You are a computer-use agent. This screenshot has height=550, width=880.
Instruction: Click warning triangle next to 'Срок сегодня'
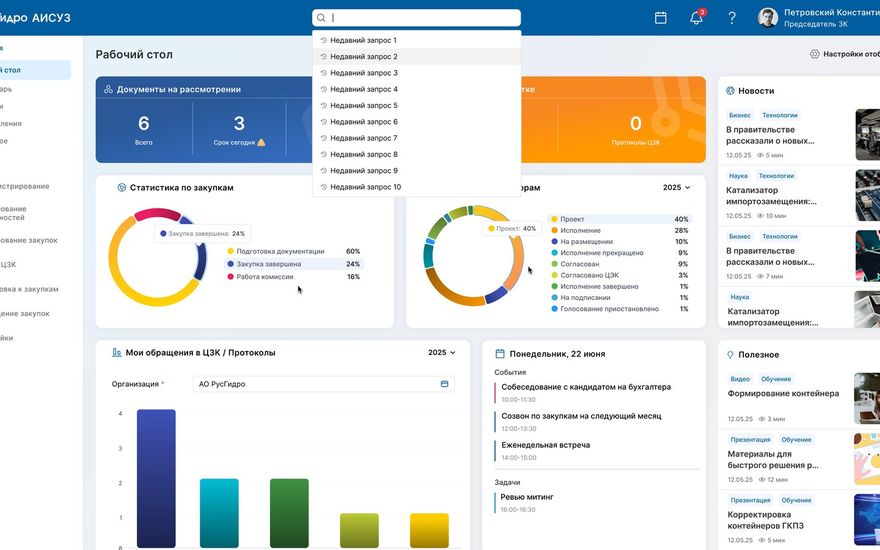pos(261,143)
